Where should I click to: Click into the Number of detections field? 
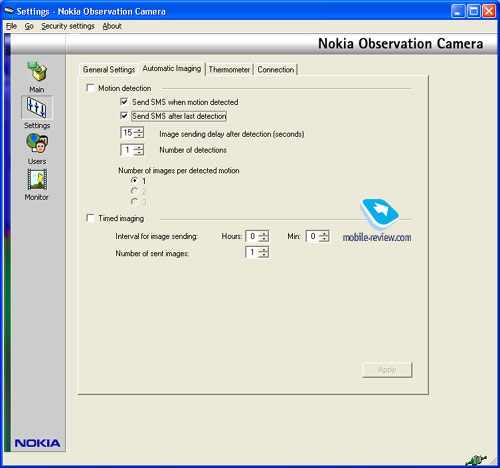point(128,150)
